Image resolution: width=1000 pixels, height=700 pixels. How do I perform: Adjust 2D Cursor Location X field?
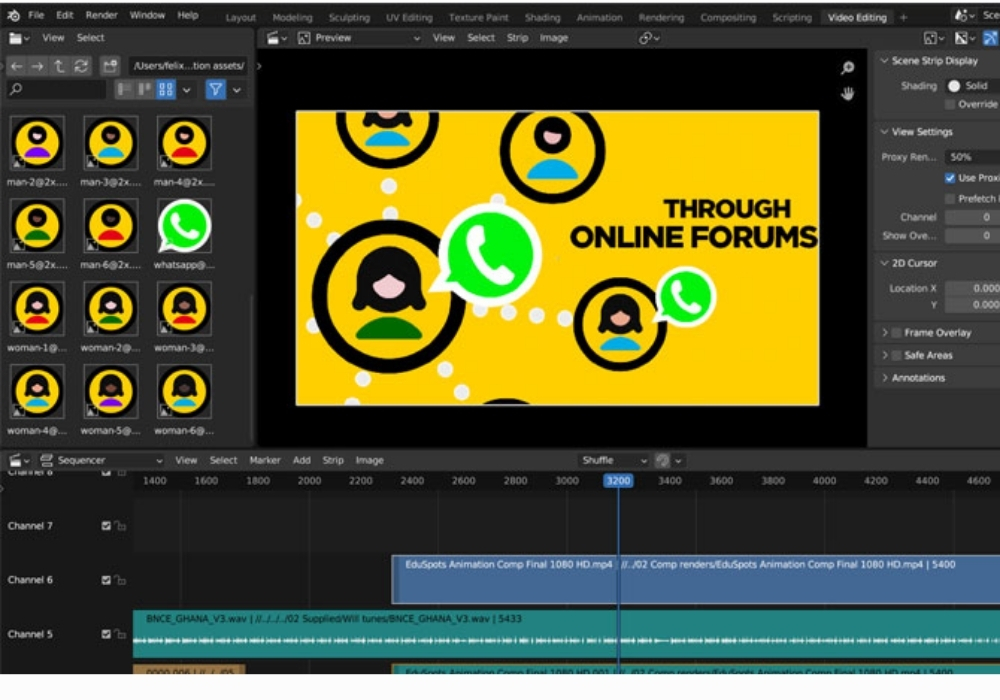[972, 289]
